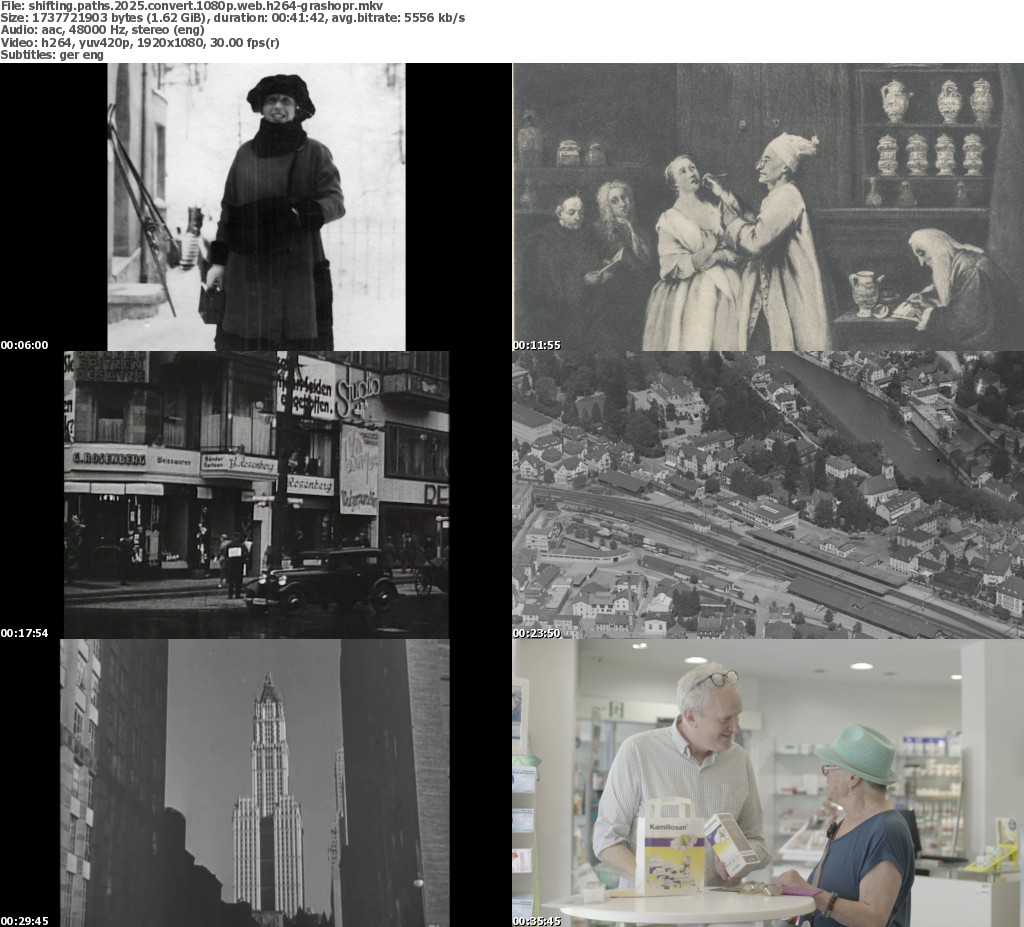Click the Subtitles ger eng line
This screenshot has width=1024, height=927.
click(x=53, y=54)
